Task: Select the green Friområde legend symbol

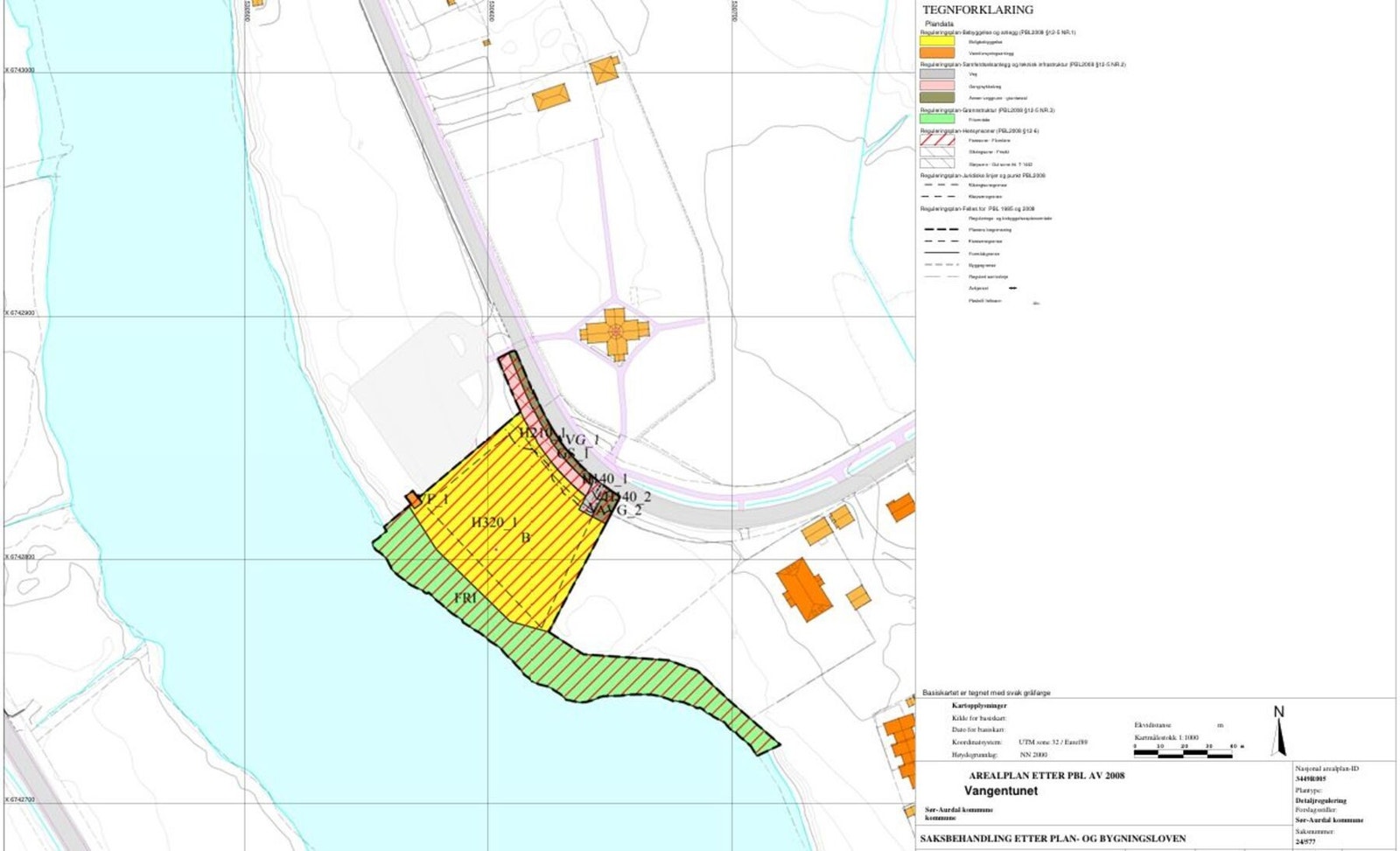Action: pyautogui.click(x=937, y=120)
